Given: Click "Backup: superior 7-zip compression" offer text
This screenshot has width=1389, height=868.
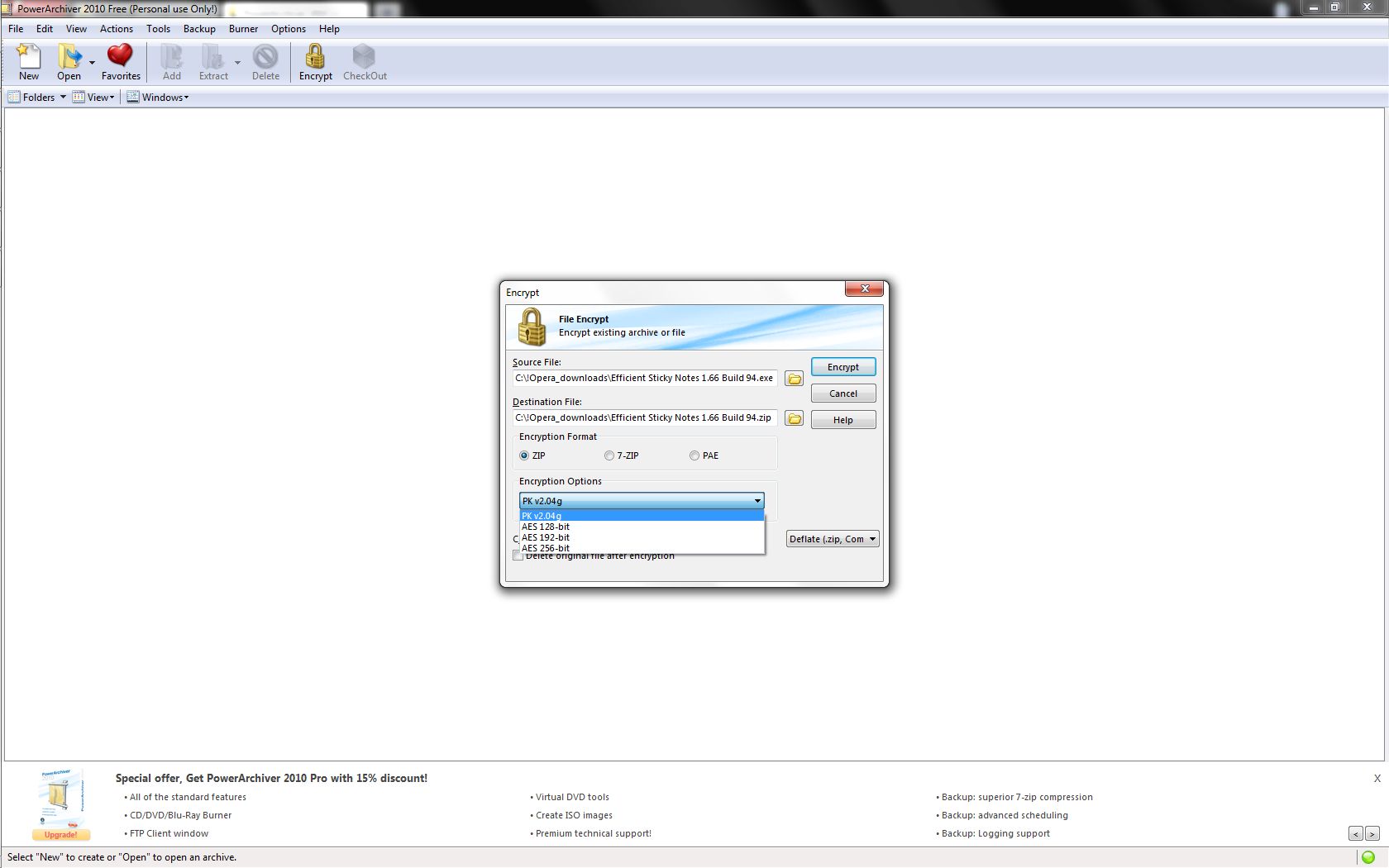Looking at the screenshot, I should pos(1017,797).
